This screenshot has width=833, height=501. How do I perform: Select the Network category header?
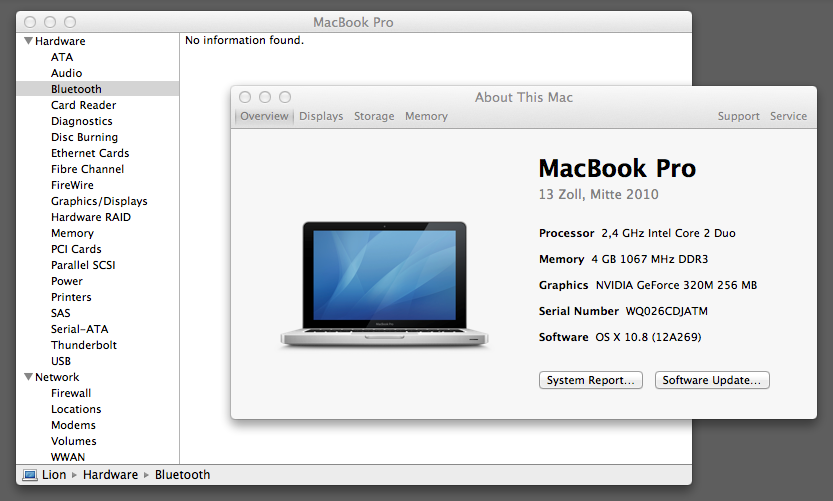[x=57, y=377]
